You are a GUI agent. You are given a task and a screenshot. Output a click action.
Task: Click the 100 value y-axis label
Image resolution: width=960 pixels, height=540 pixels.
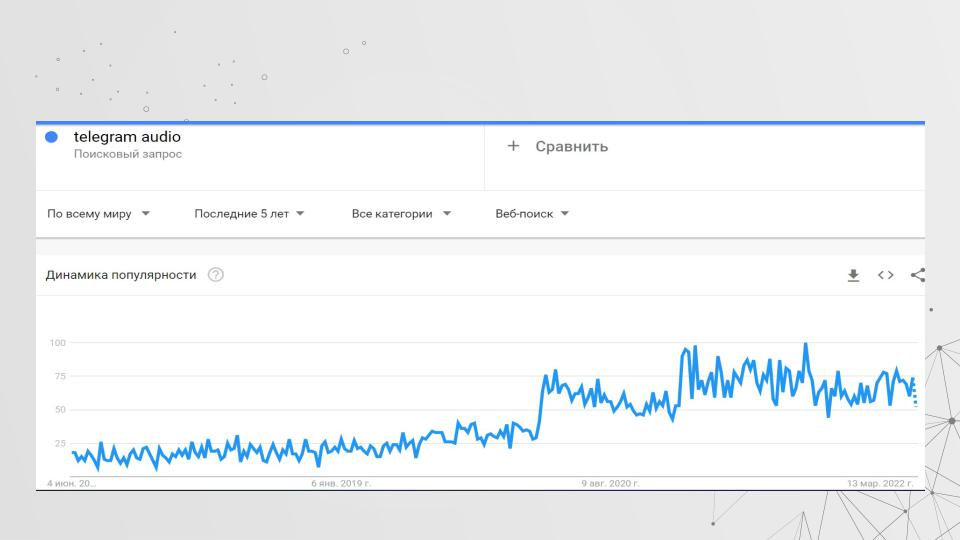tap(57, 343)
